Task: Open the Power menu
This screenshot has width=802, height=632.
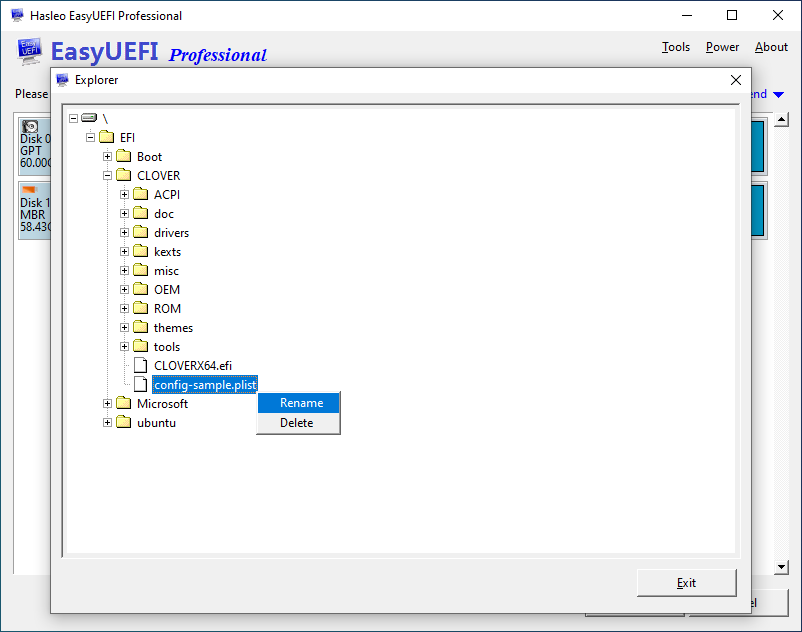Action: pyautogui.click(x=722, y=47)
